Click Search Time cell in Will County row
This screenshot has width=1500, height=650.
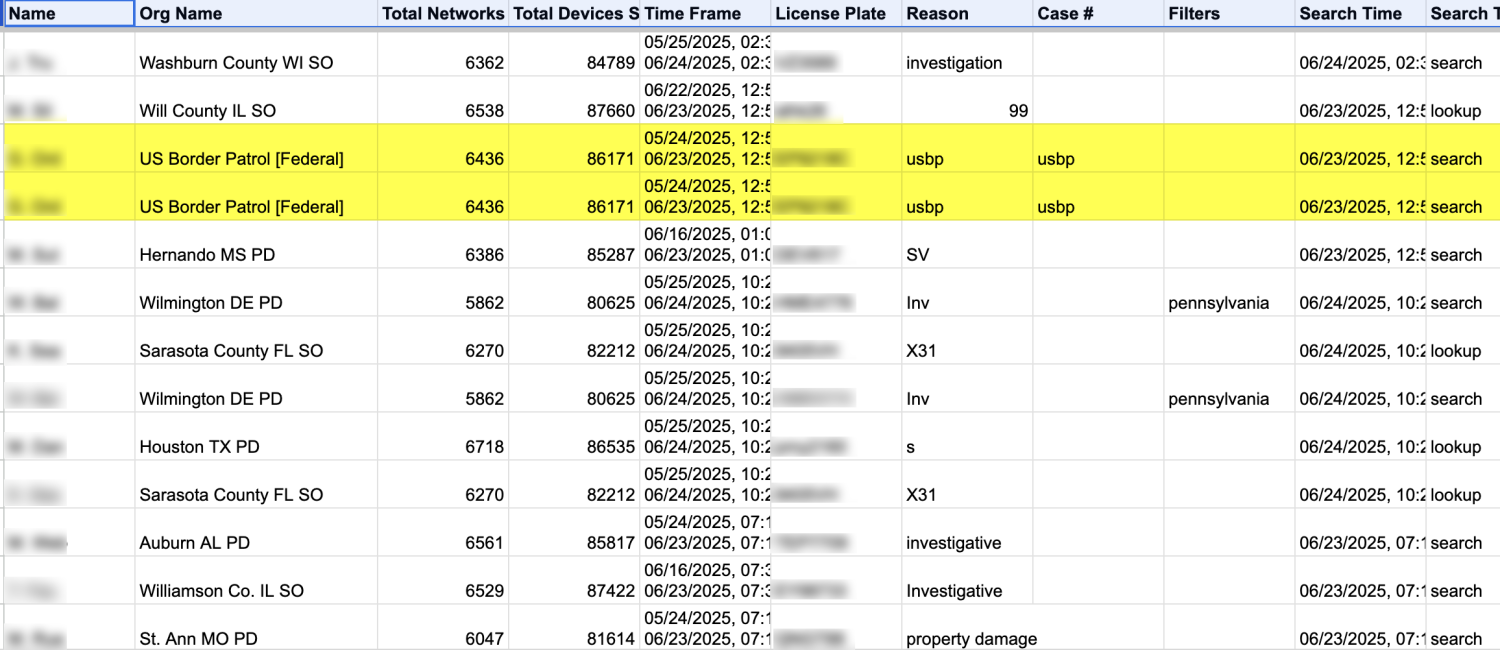tap(1360, 101)
